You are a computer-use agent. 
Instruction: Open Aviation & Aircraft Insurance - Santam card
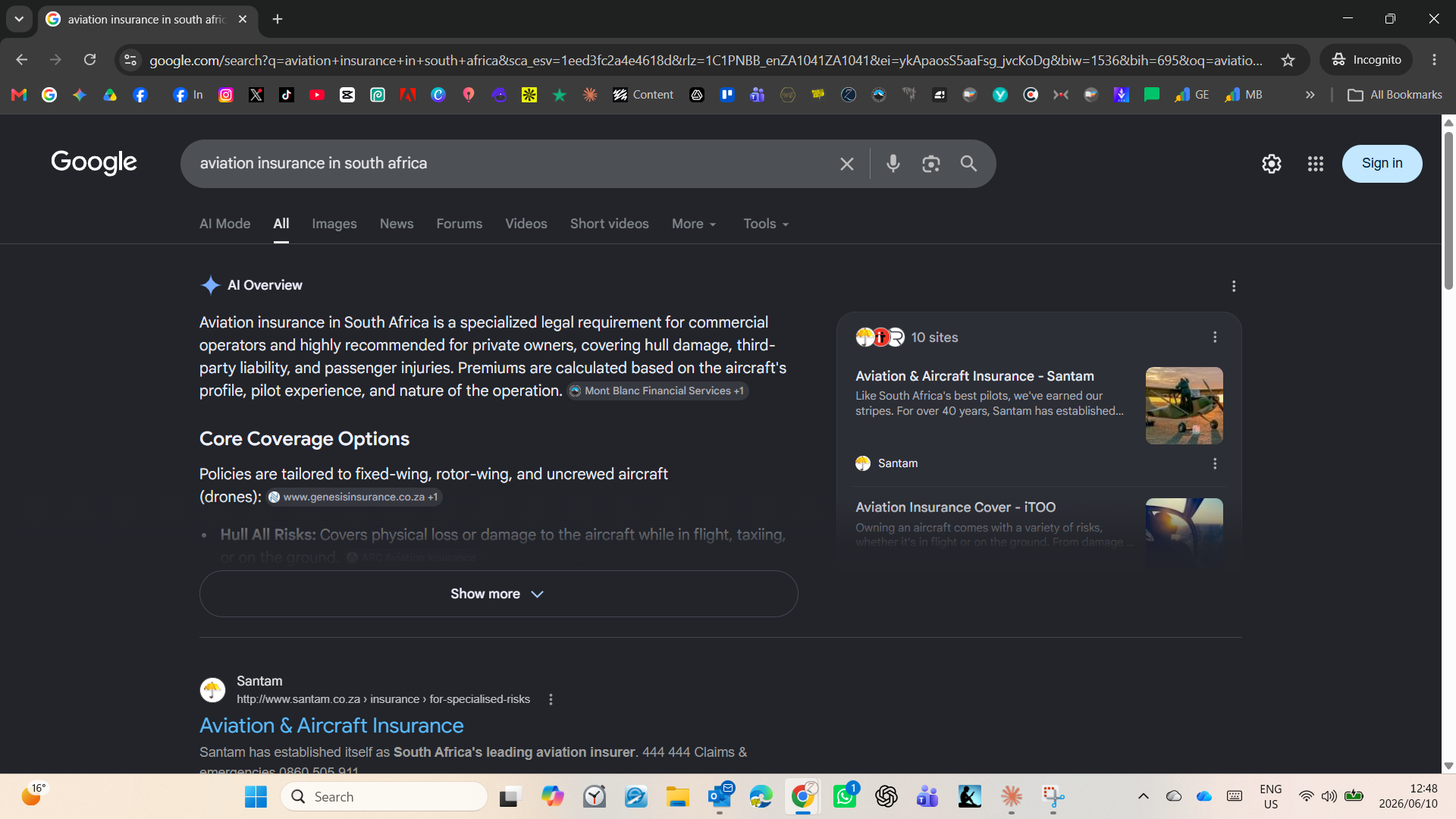coord(974,376)
